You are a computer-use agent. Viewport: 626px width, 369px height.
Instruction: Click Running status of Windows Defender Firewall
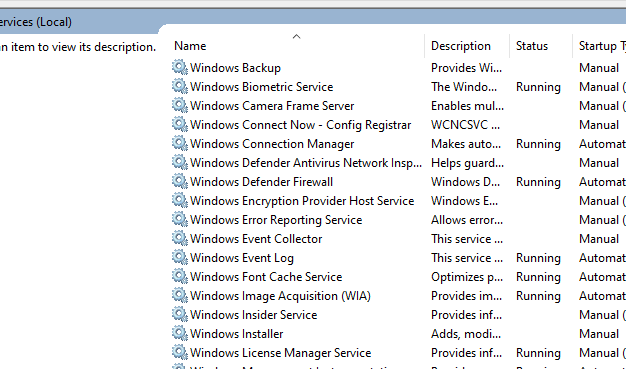[538, 182]
